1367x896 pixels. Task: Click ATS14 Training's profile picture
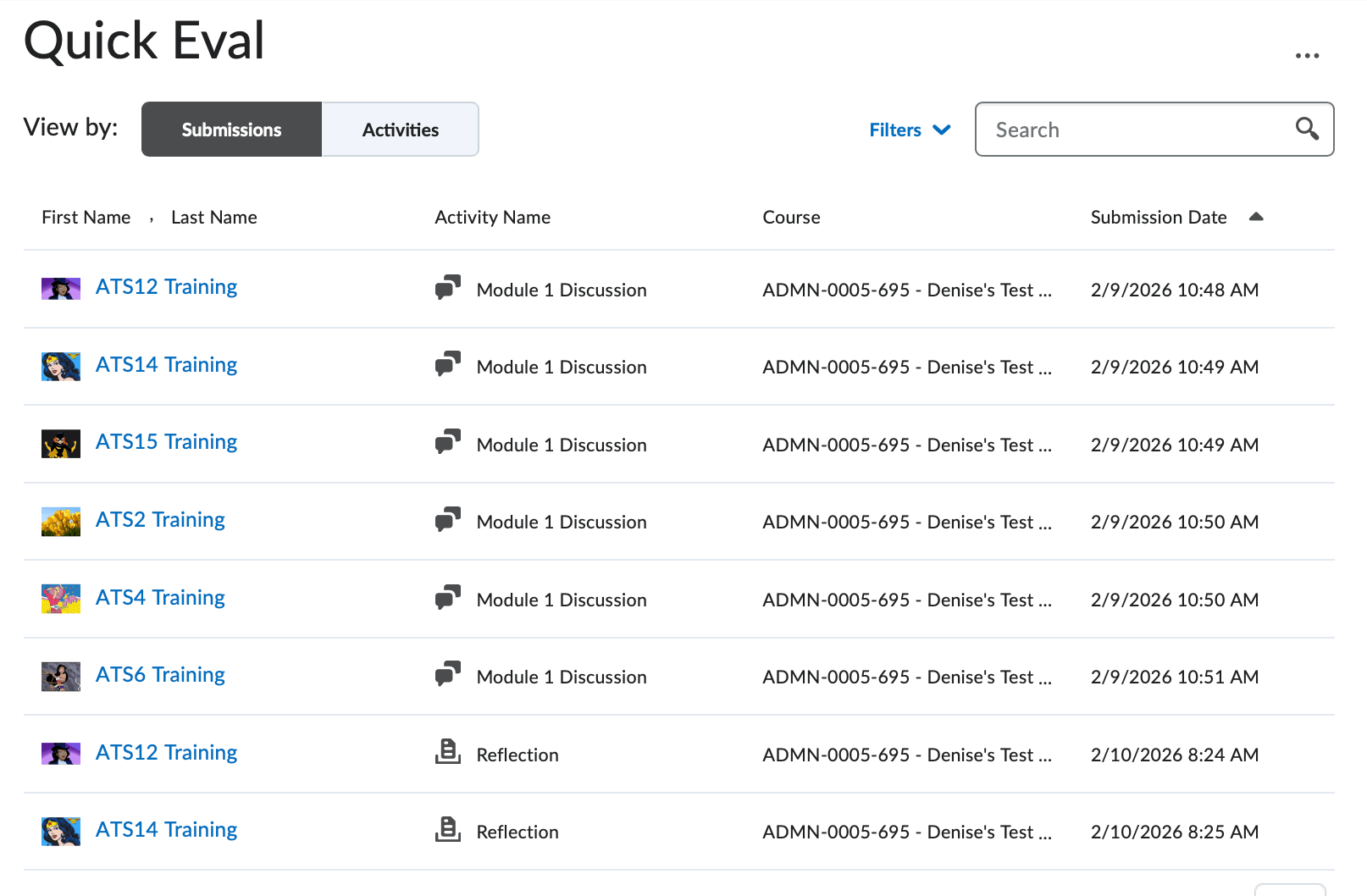(x=60, y=366)
